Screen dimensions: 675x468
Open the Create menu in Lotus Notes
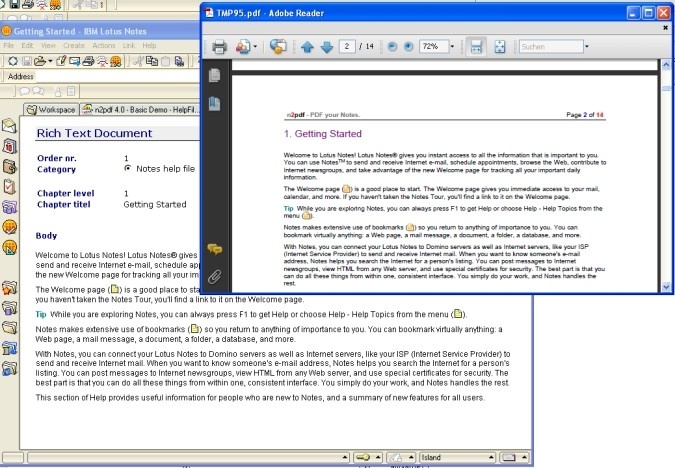(74, 45)
